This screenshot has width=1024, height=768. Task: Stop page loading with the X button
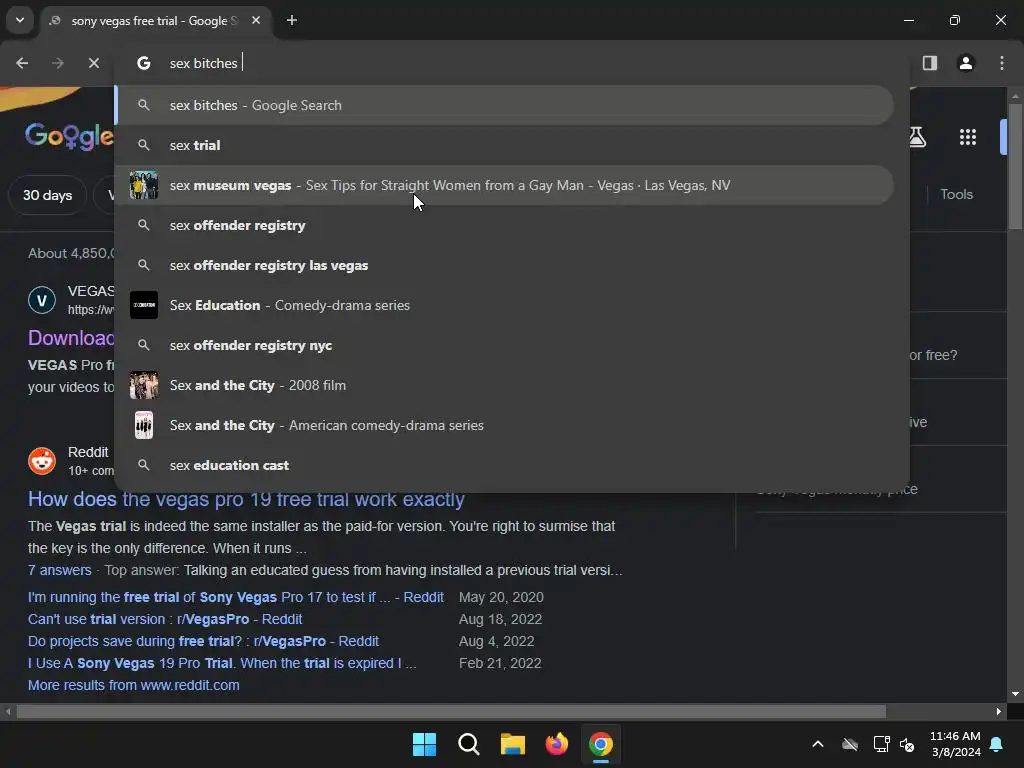[94, 63]
